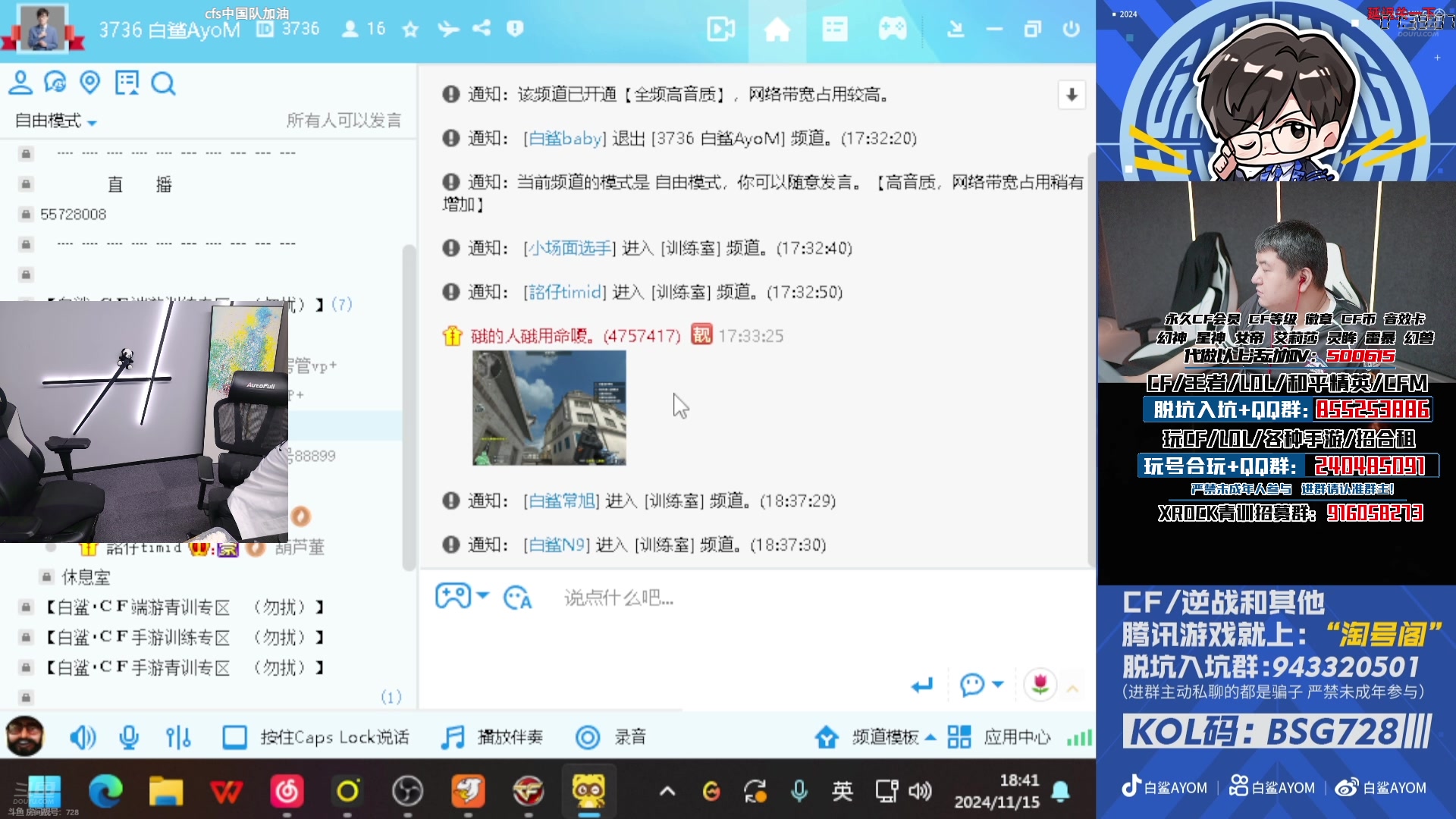Image resolution: width=1456 pixels, height=819 pixels.
Task: Click the 白鲨baby user link
Action: click(x=565, y=138)
